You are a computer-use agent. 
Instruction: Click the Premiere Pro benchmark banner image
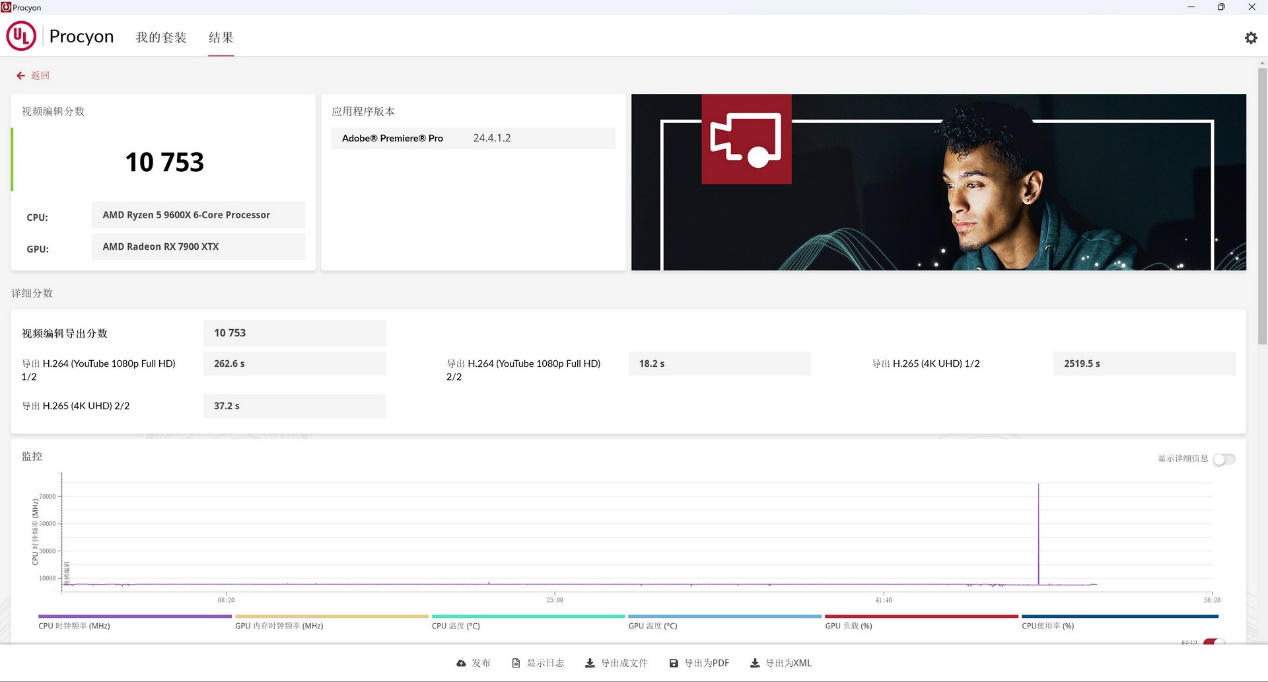point(938,182)
